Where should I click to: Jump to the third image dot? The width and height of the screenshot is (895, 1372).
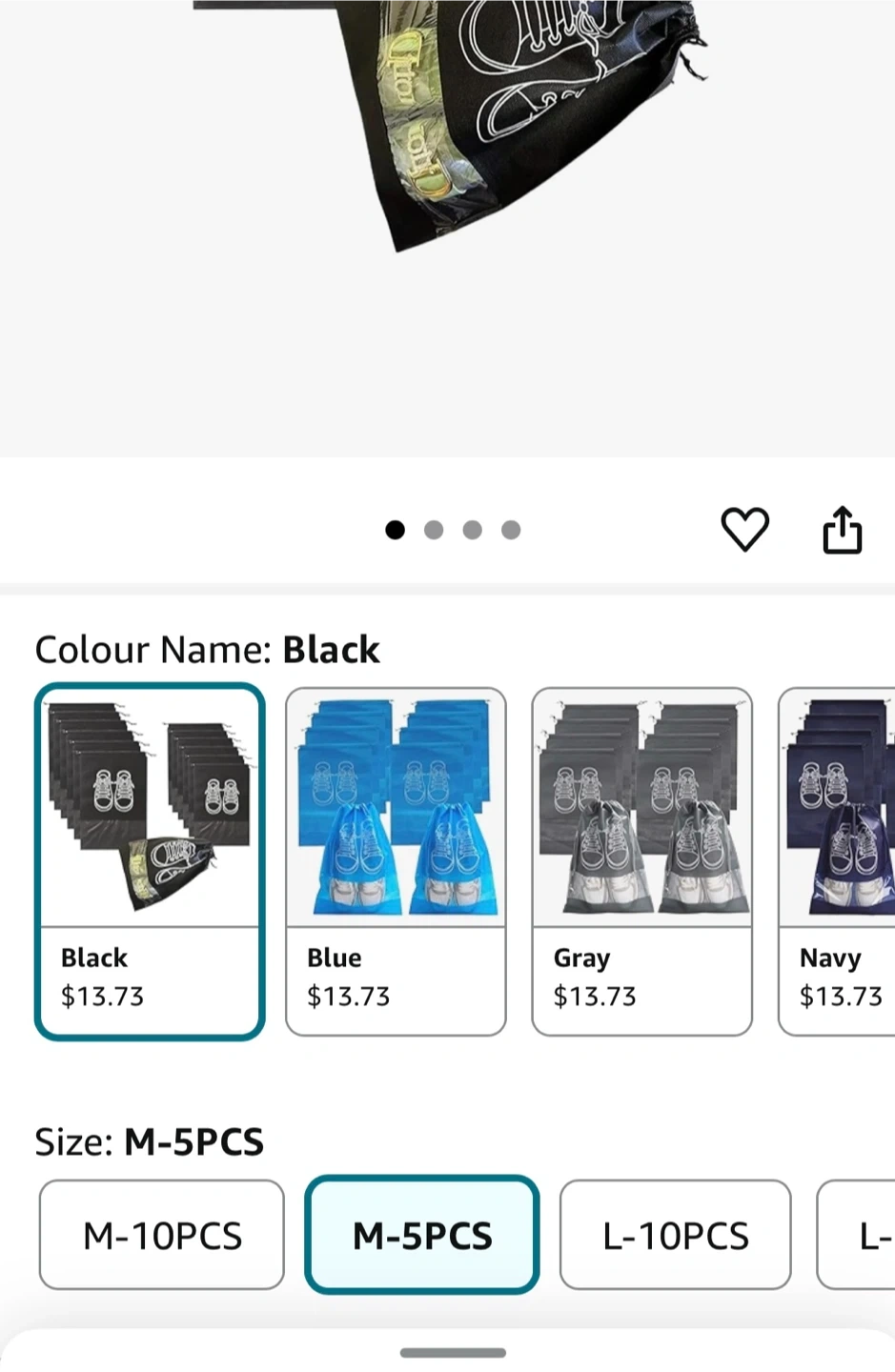472,530
